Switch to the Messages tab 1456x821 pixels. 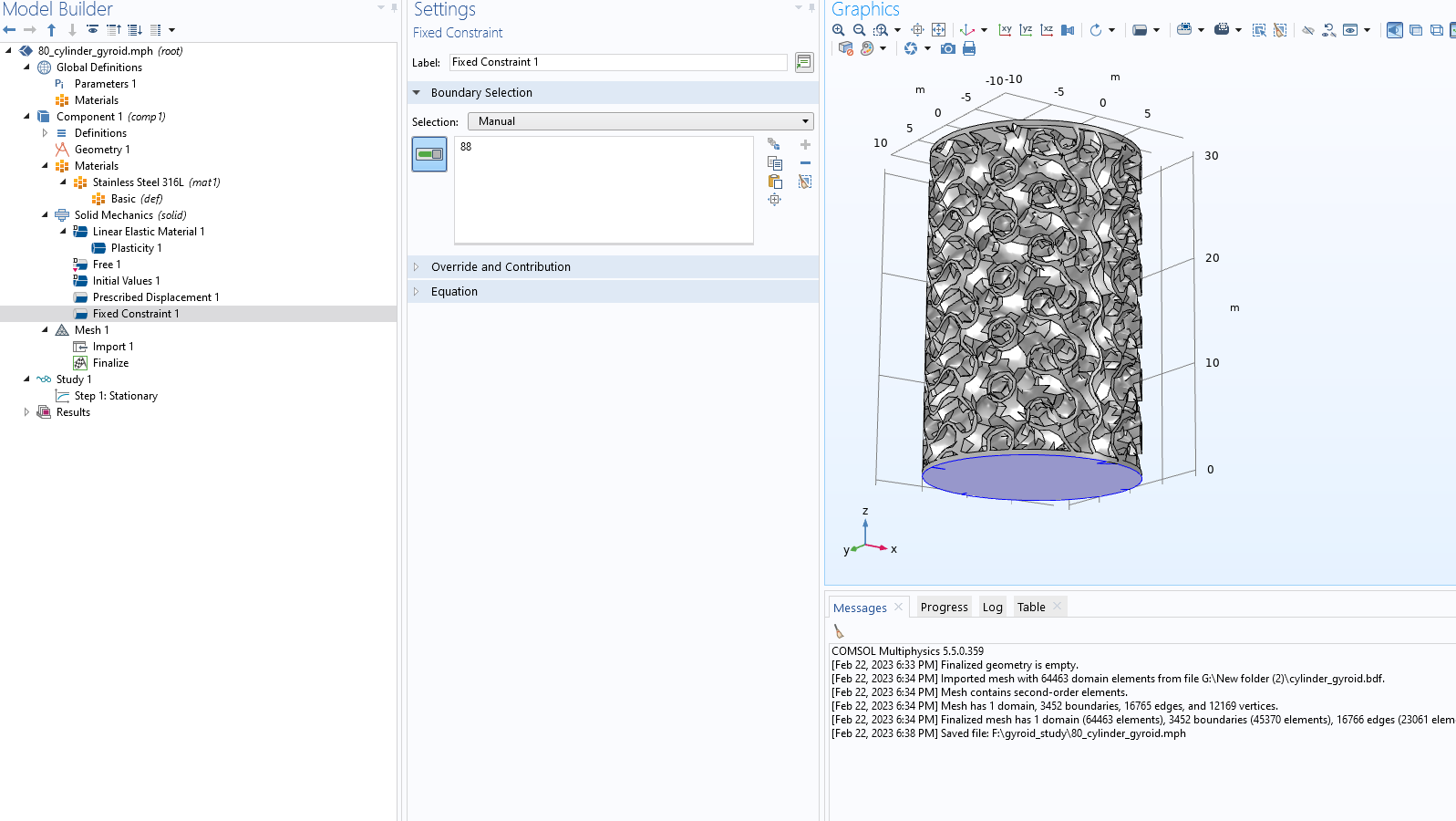[860, 608]
